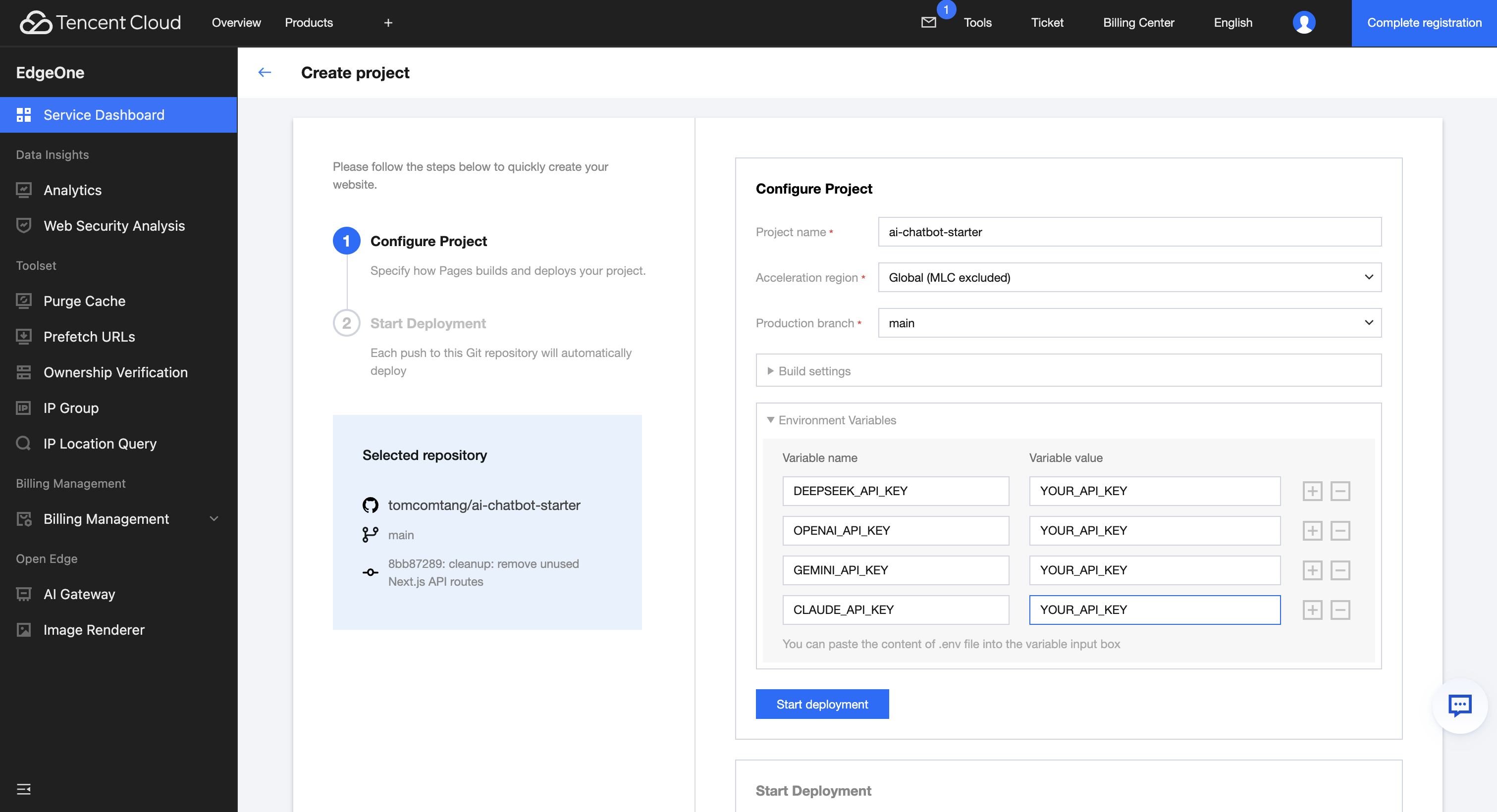
Task: Click the Image Renderer icon
Action: coord(24,630)
